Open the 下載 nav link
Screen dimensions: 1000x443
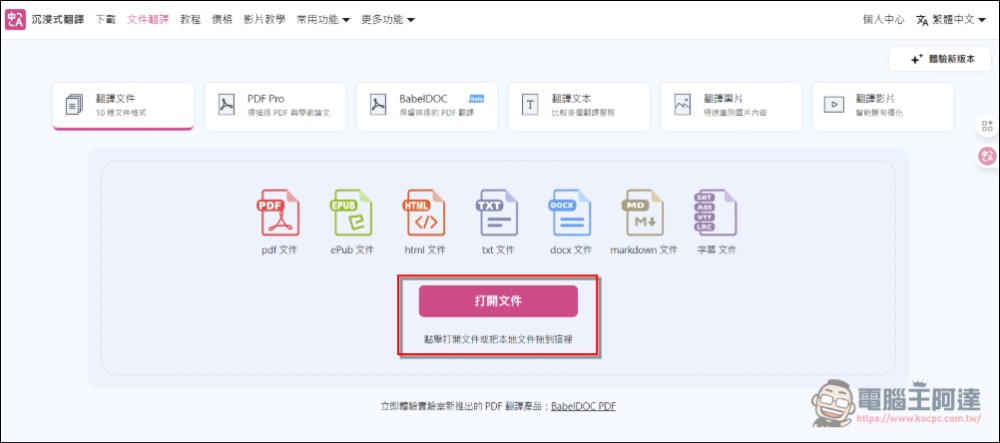[x=105, y=20]
